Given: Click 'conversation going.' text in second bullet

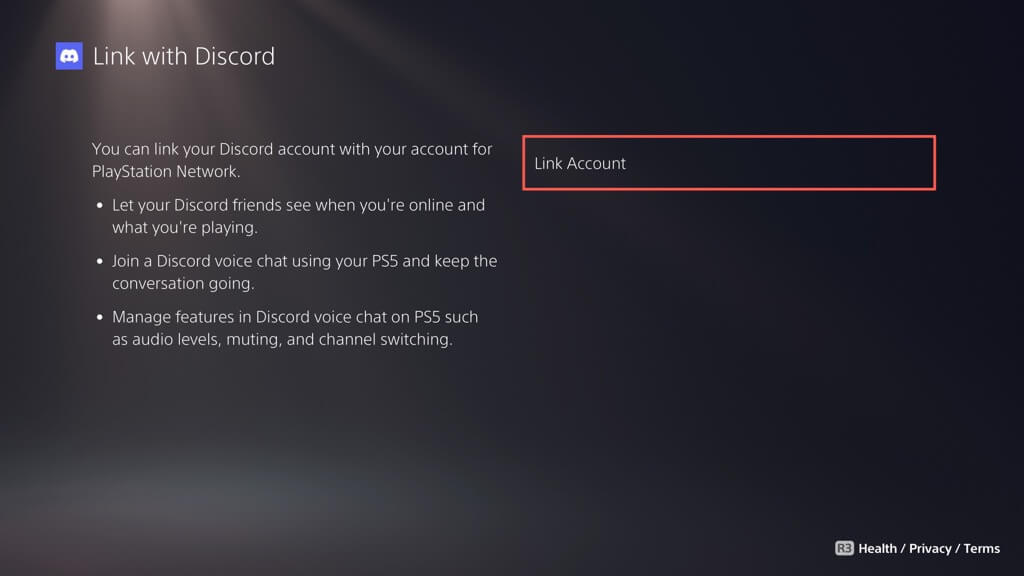Looking at the screenshot, I should click(x=182, y=283).
